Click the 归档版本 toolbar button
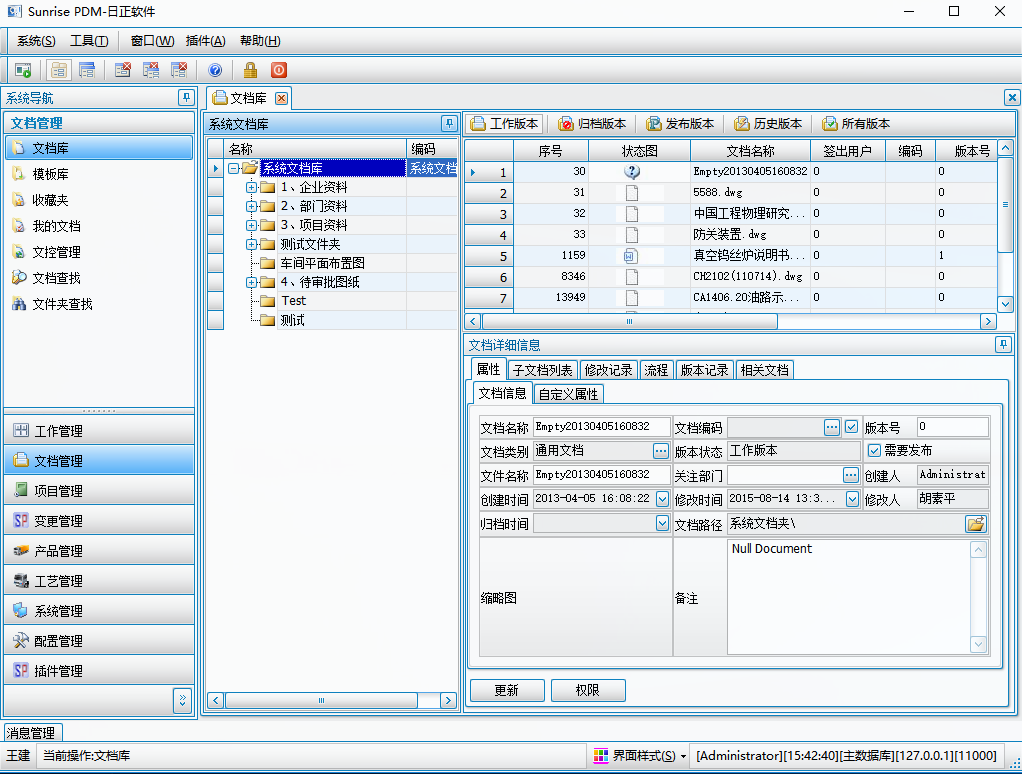The image size is (1022, 774). [592, 124]
